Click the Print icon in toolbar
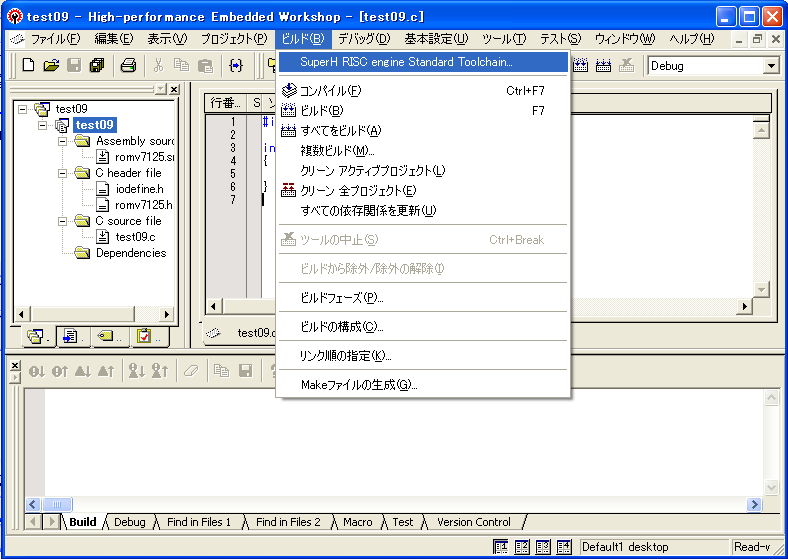This screenshot has height=559, width=788. 128,66
